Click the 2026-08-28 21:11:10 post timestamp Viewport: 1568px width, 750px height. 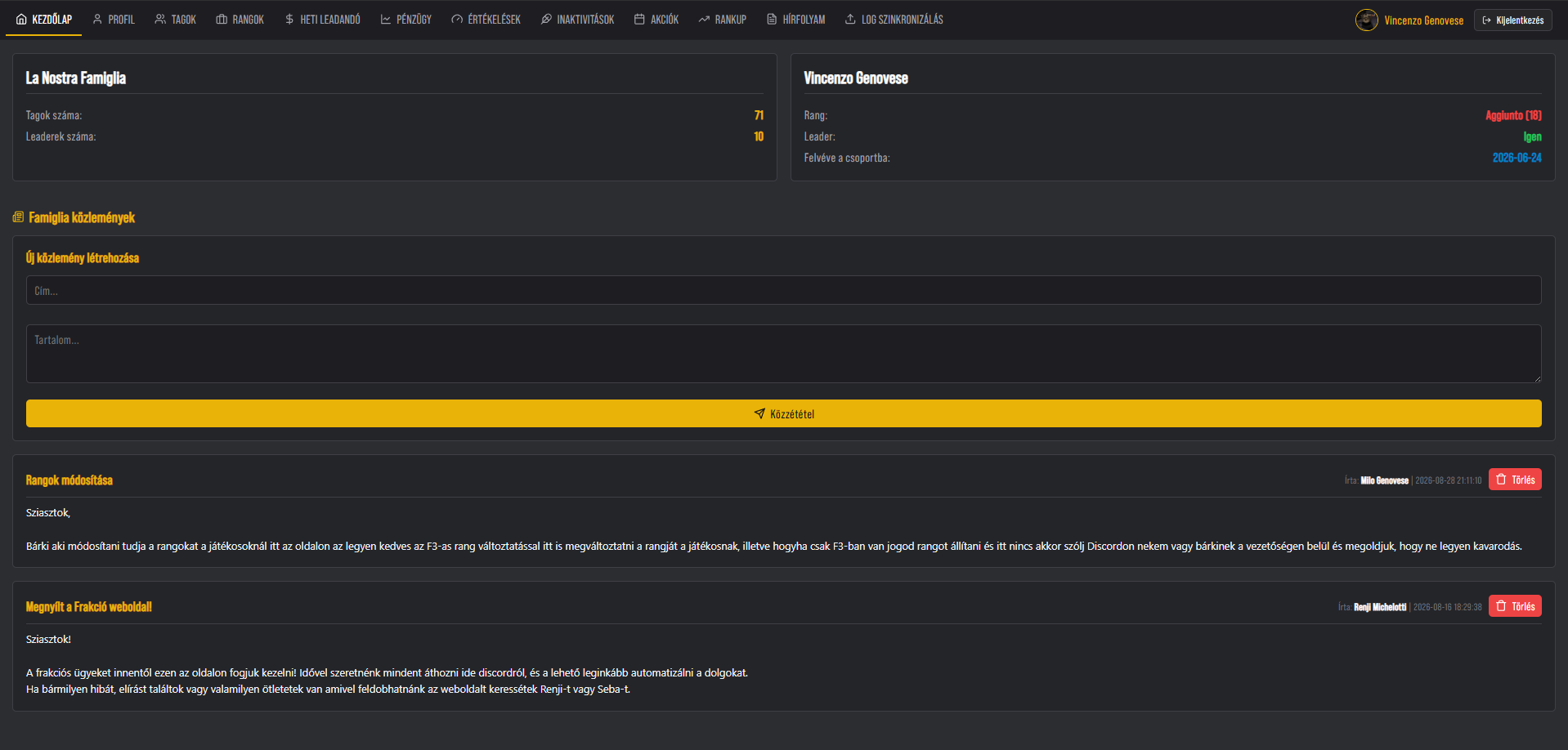1448,480
